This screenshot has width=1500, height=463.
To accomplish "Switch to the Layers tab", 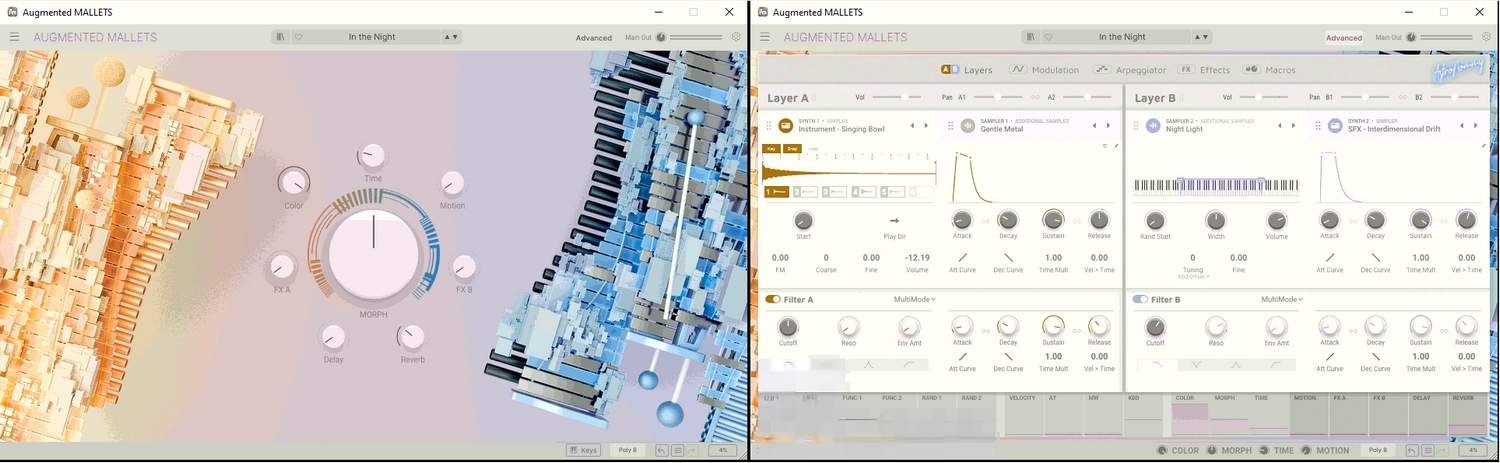I will point(967,70).
